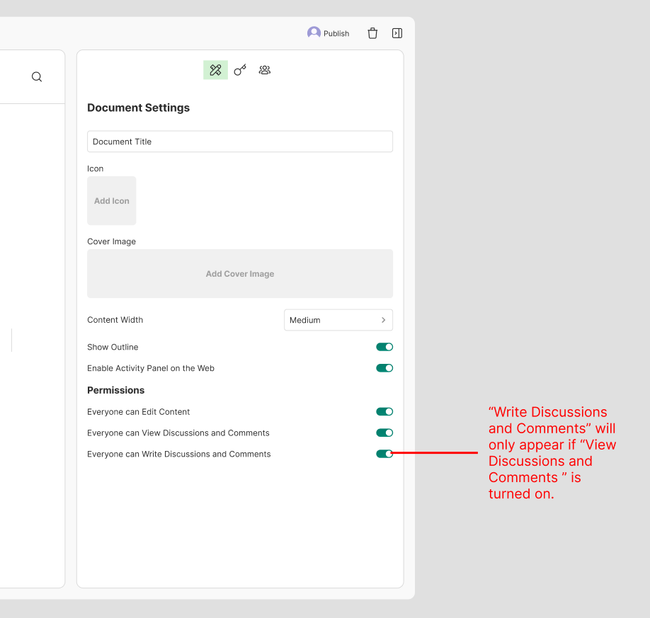Toggle the right sidebar panel icon
Image resolution: width=650 pixels, height=618 pixels.
point(397,33)
